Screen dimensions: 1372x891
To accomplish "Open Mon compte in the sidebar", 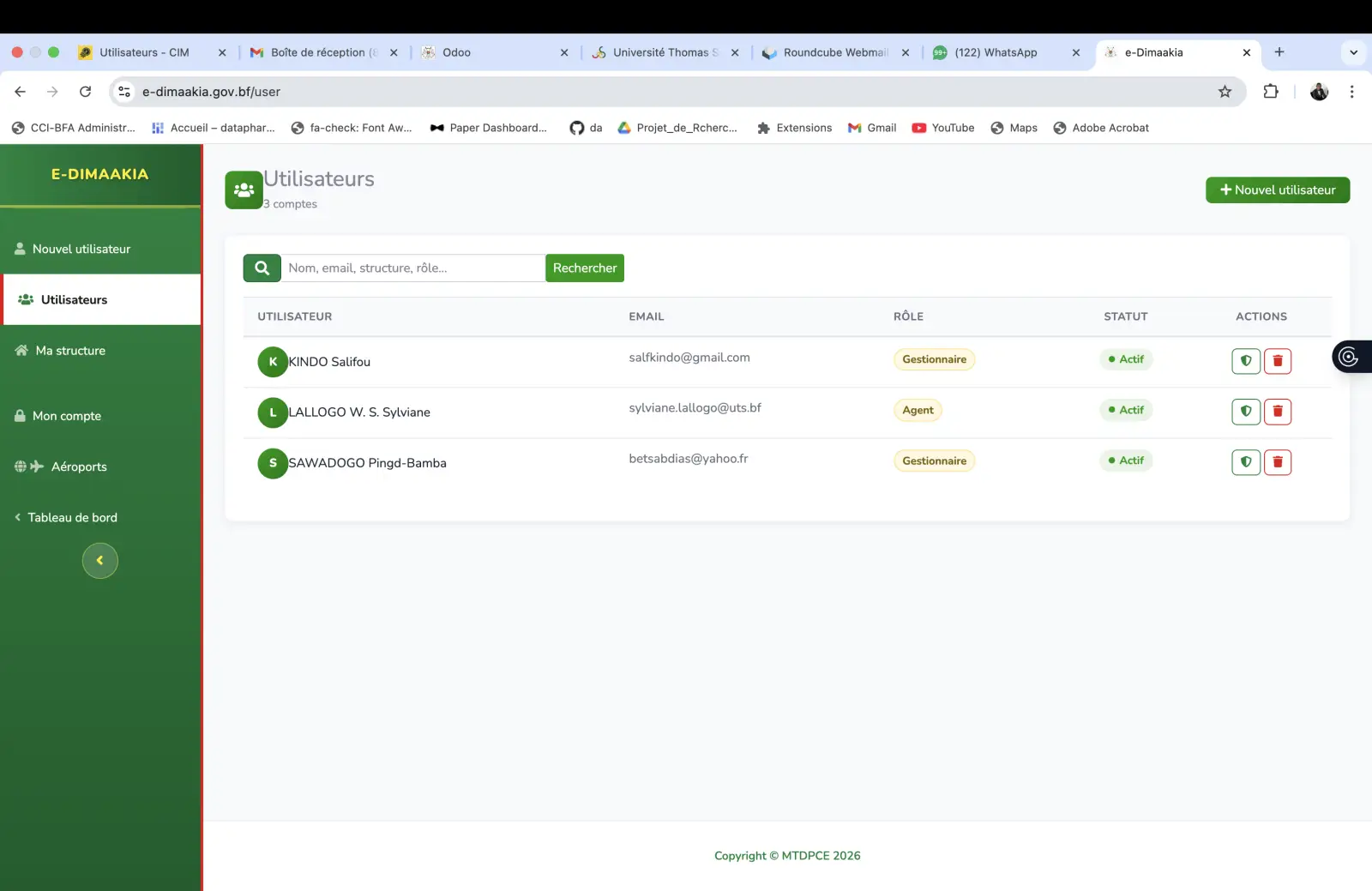I will click(x=100, y=416).
